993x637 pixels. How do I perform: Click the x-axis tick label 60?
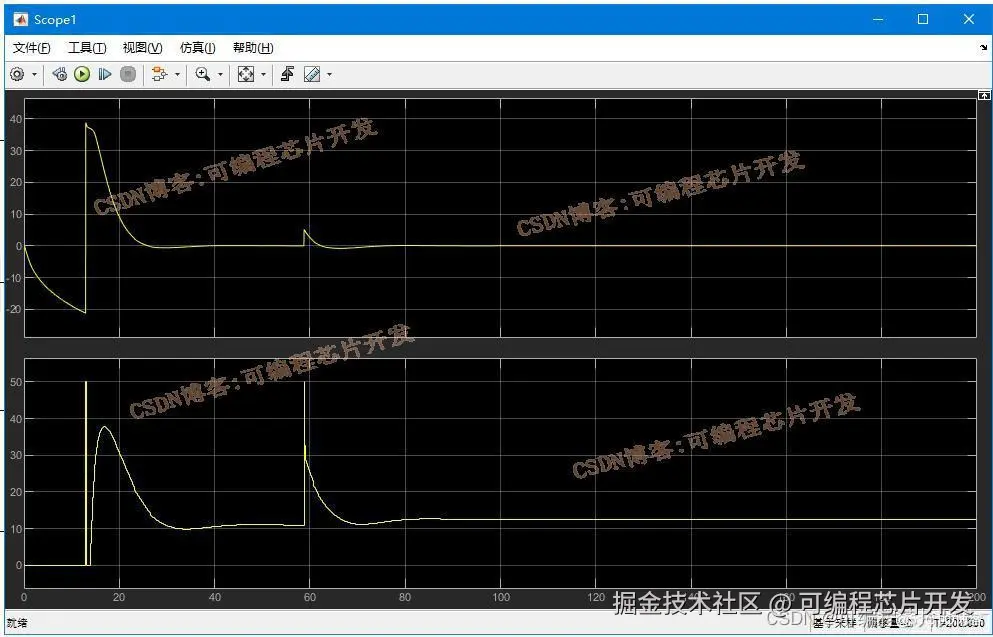click(310, 597)
